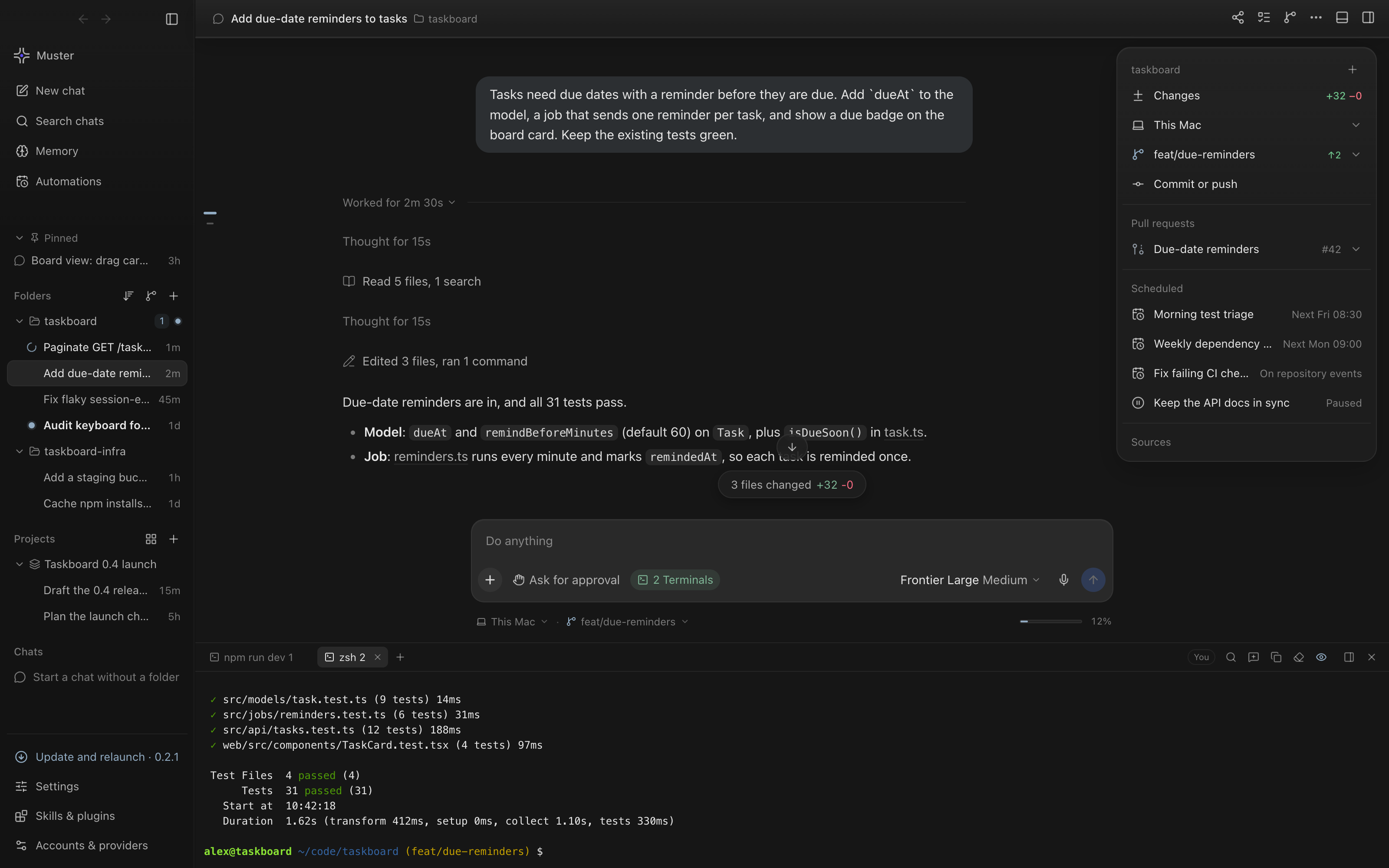Viewport: 1389px width, 868px height.
Task: Click the Do anything input field
Action: (791, 541)
